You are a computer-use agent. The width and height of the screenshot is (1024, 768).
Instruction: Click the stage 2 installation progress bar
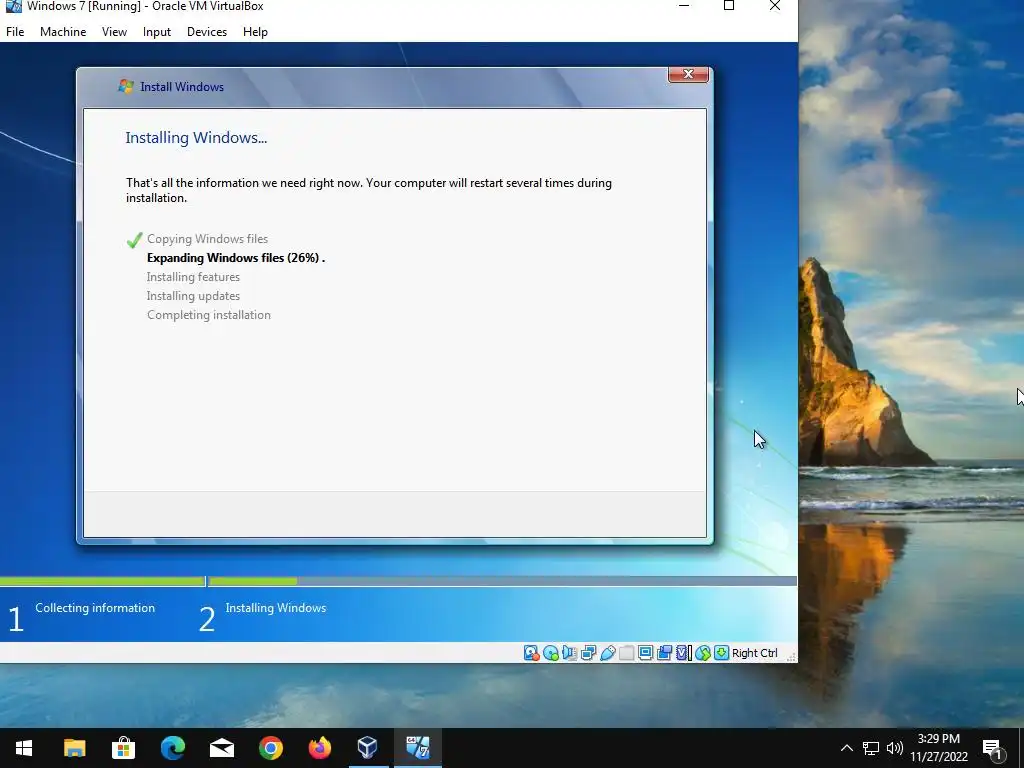coord(502,581)
